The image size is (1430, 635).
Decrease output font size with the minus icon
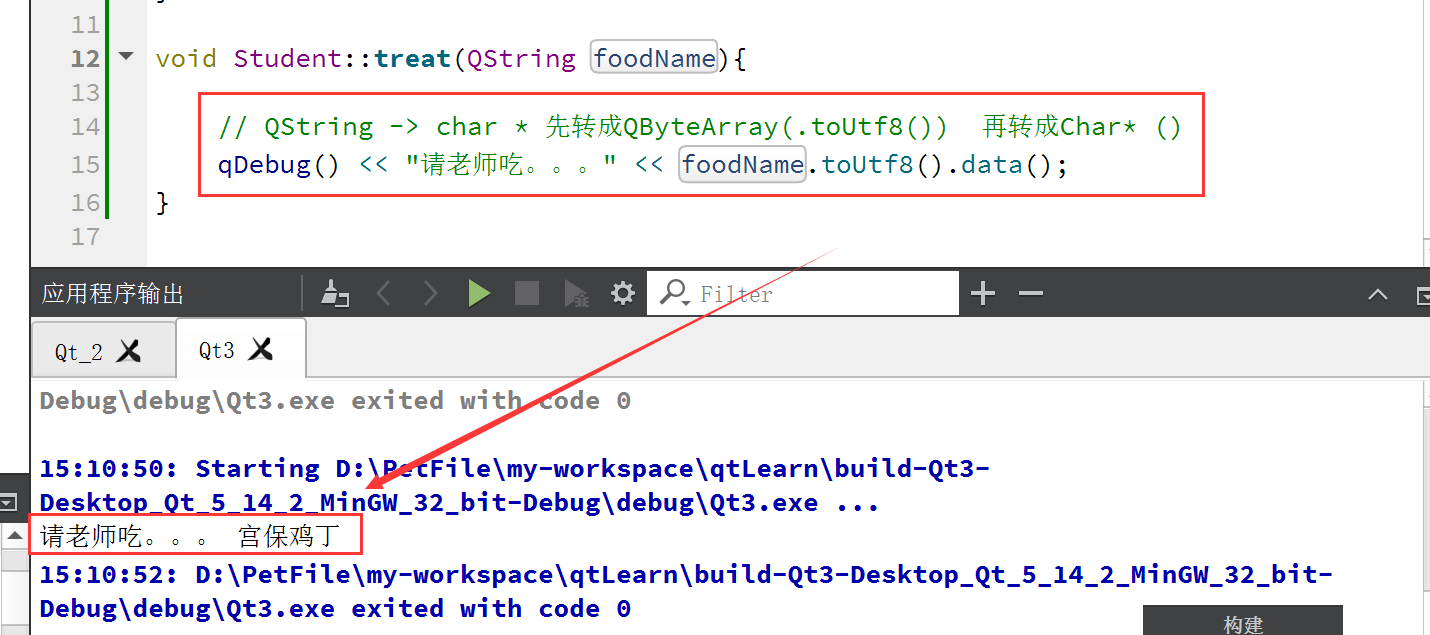pyautogui.click(x=1031, y=293)
